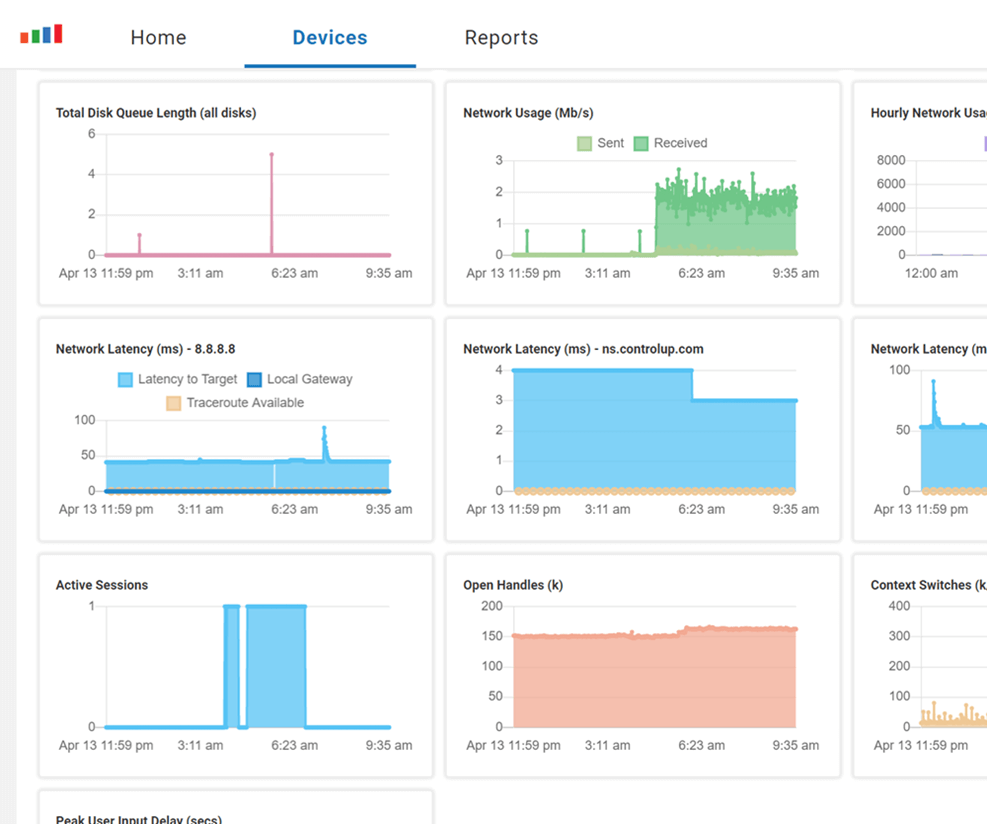Click the colored bar chart logo
Image resolution: width=987 pixels, height=824 pixels.
pos(41,36)
